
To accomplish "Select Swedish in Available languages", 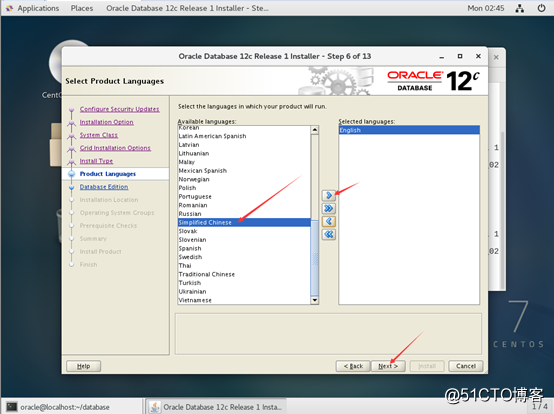I will click(244, 257).
